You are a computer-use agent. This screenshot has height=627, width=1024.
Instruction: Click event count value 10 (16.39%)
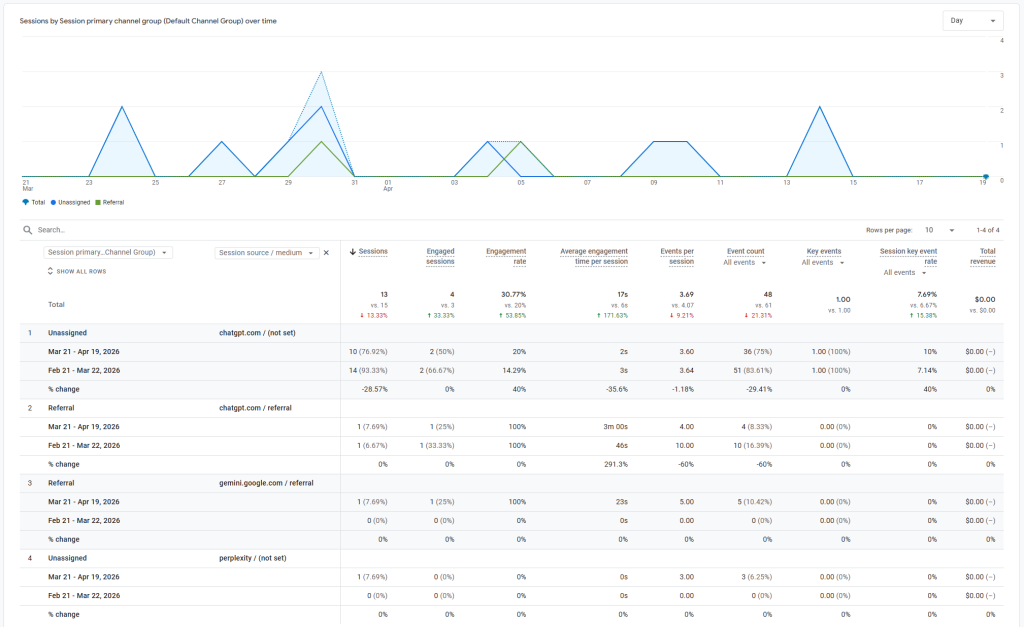point(752,446)
